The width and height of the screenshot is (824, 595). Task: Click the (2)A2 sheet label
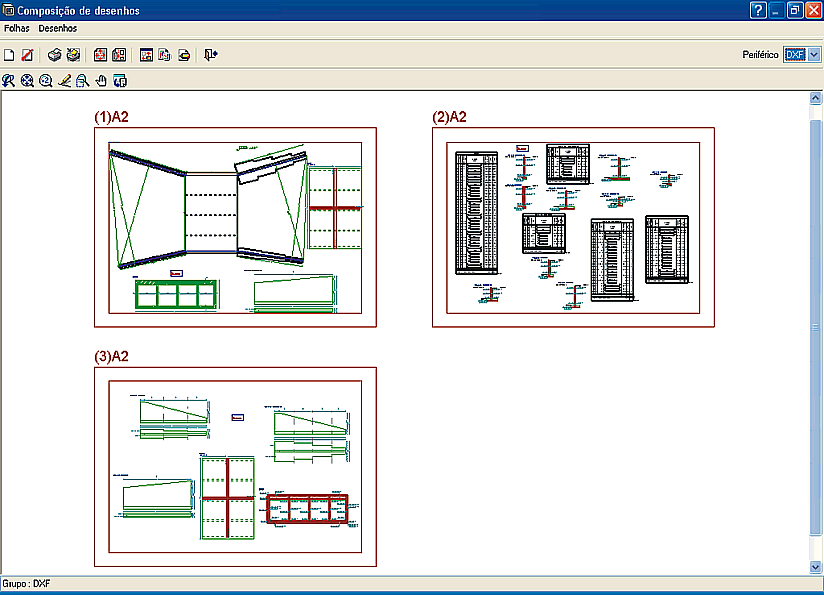tap(449, 117)
